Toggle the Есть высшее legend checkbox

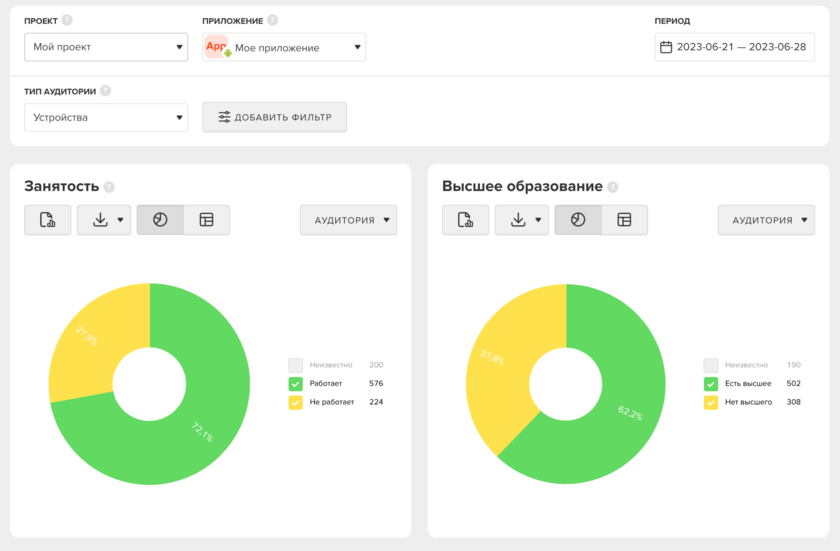tap(711, 384)
